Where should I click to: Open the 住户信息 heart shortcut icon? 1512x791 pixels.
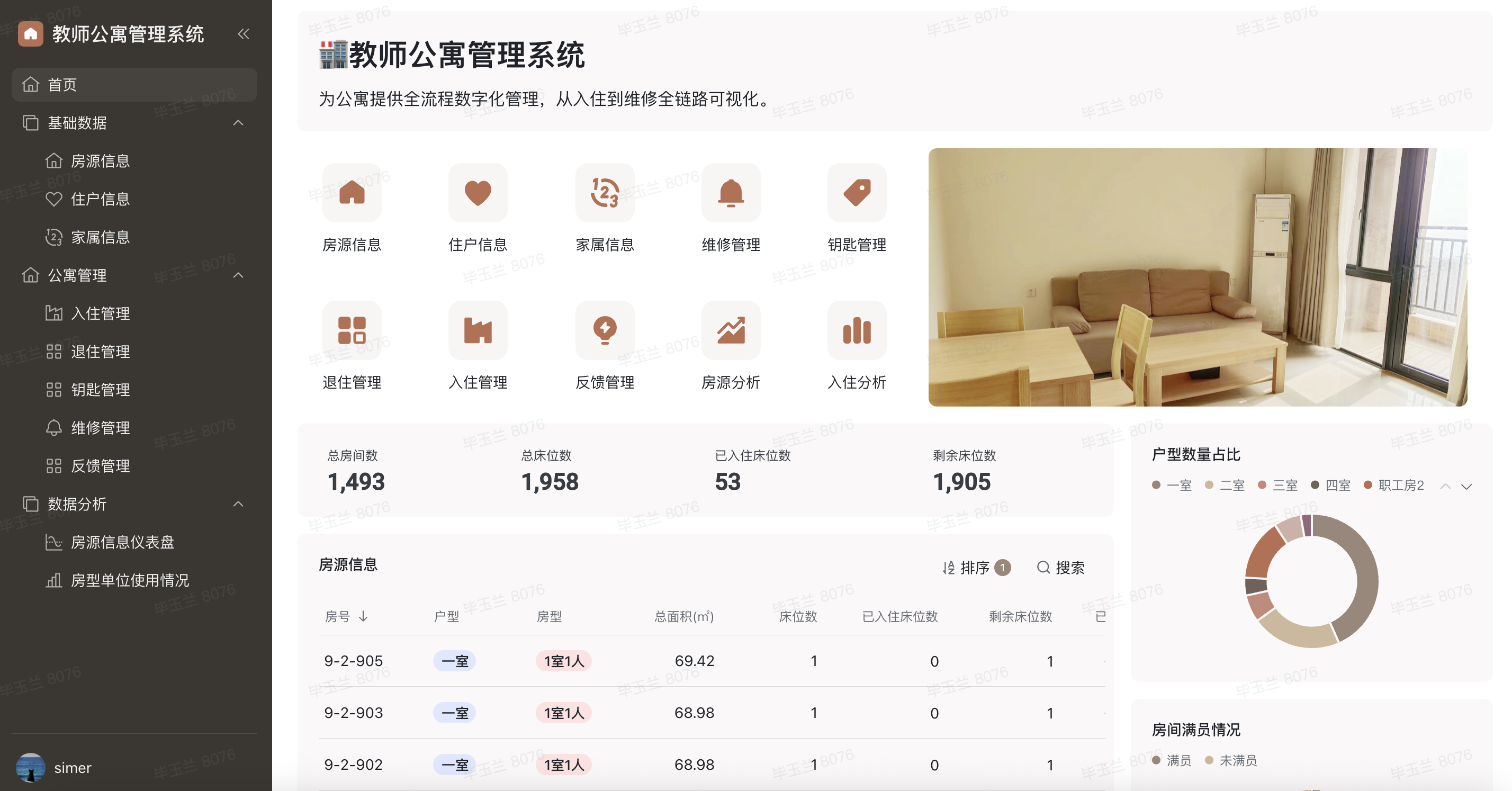(x=478, y=193)
